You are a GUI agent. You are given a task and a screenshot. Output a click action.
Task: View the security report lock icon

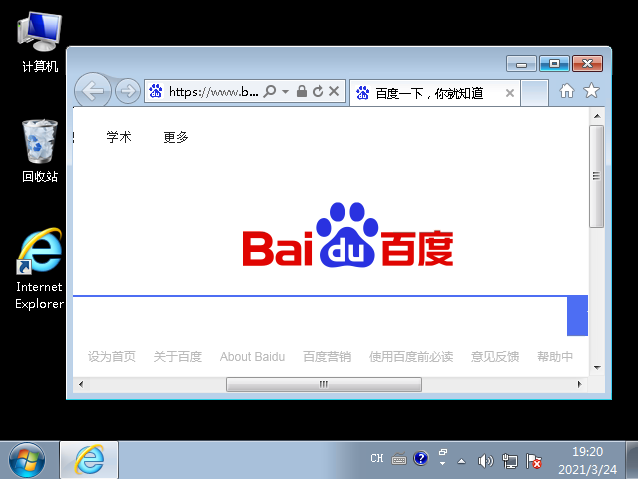click(x=302, y=91)
